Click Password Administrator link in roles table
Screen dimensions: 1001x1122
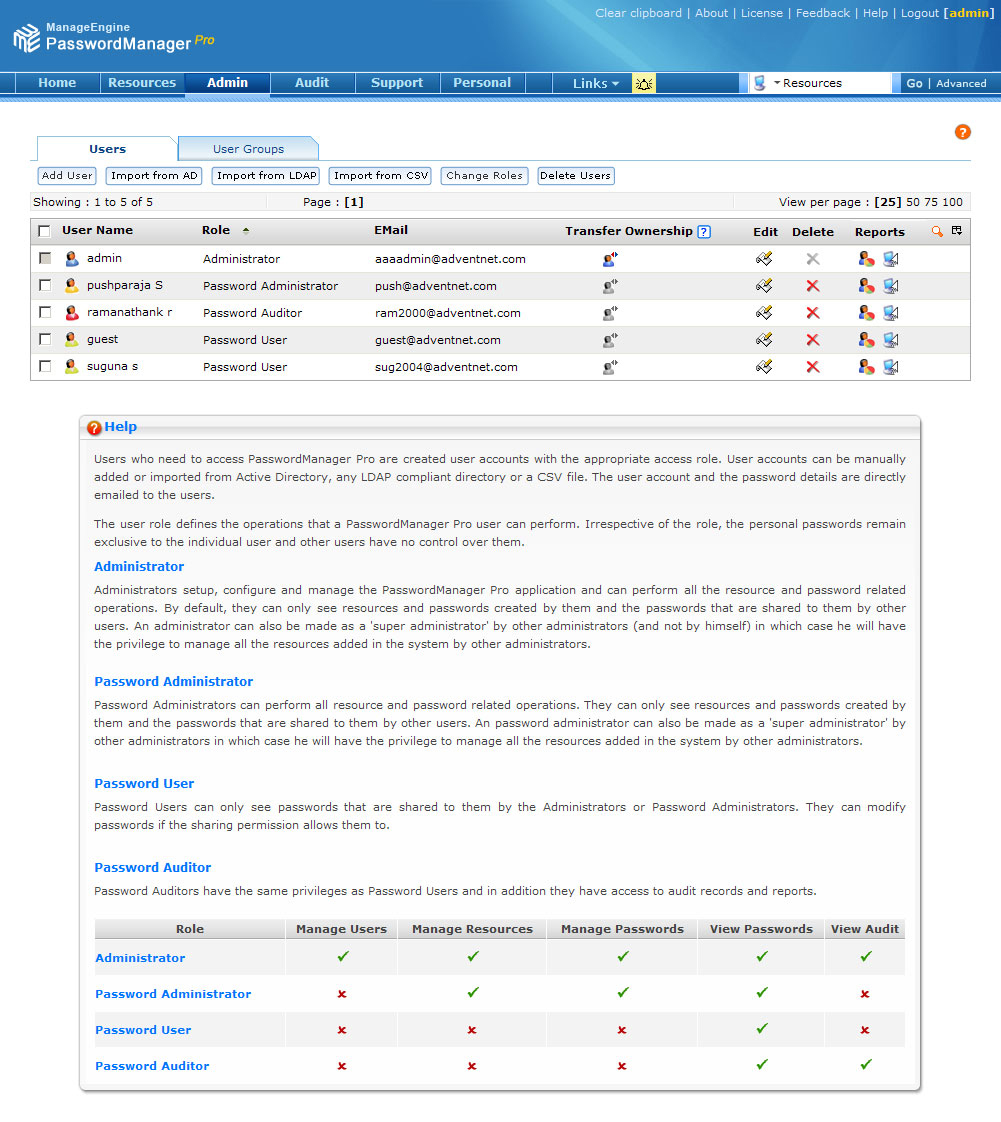pyautogui.click(x=173, y=994)
